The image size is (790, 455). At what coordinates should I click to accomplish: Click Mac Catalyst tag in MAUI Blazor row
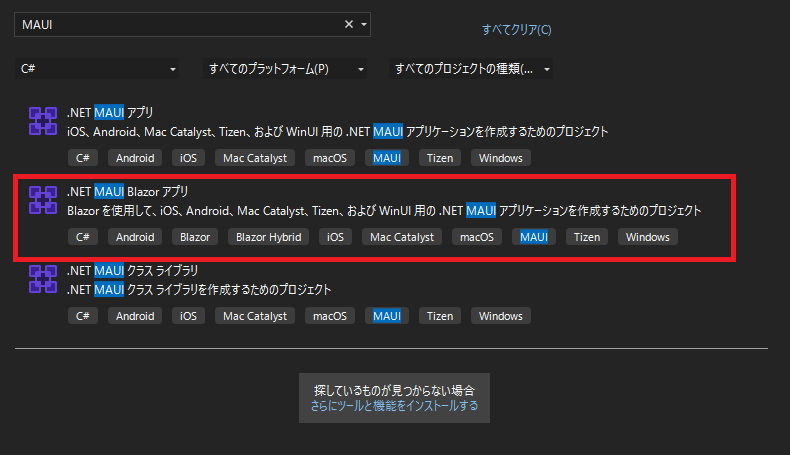[x=402, y=237]
